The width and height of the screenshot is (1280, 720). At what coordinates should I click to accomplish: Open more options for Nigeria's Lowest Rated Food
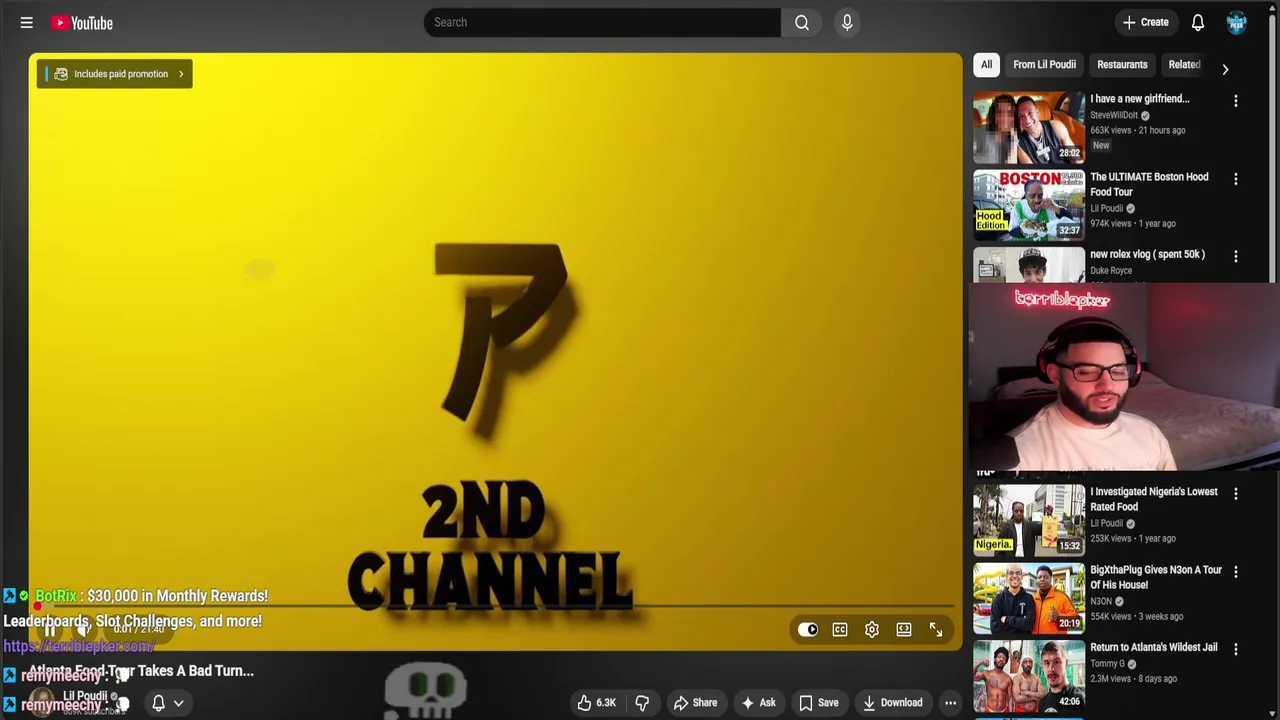tap(1236, 494)
